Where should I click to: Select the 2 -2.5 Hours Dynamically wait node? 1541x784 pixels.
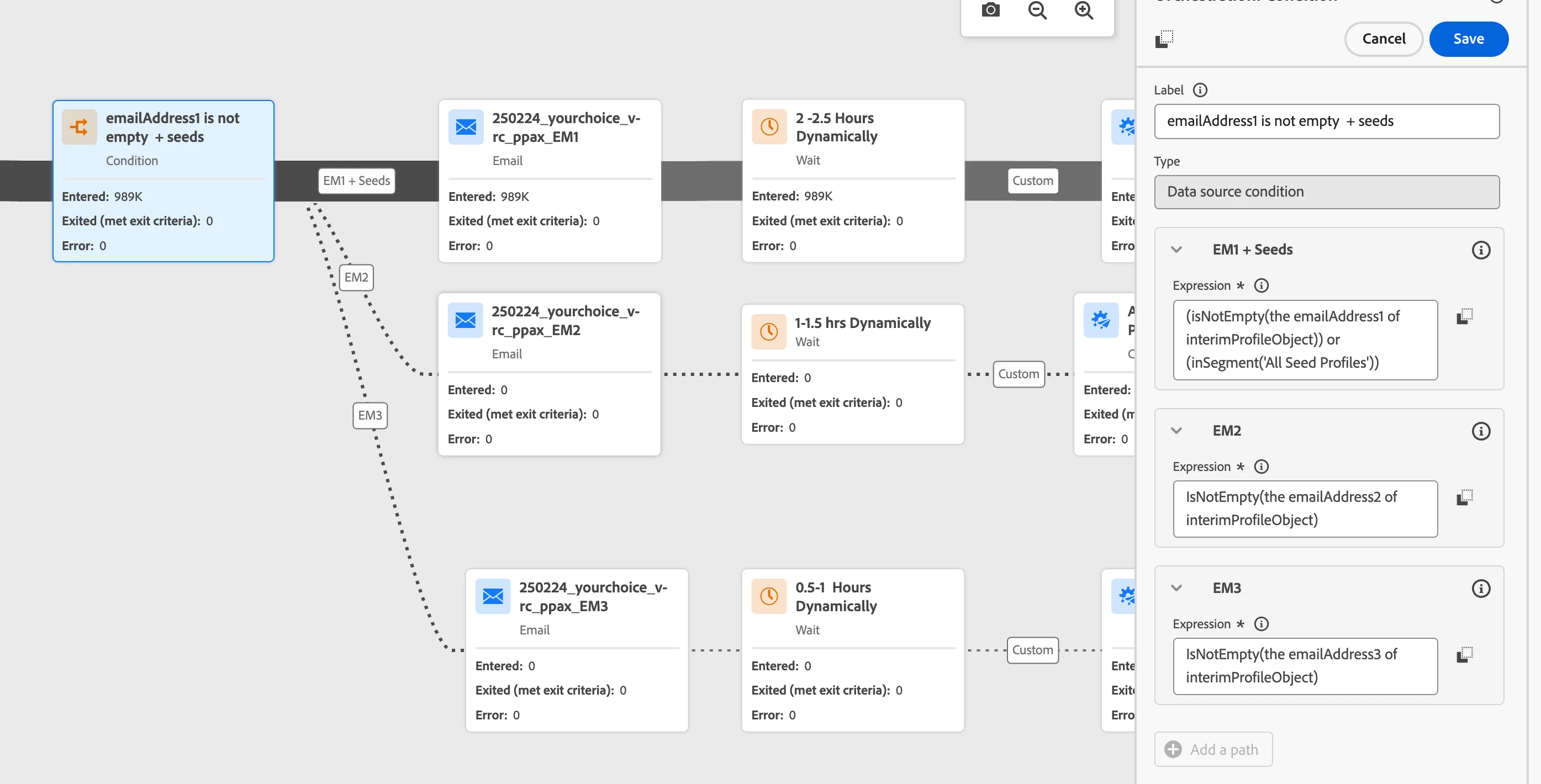point(852,180)
